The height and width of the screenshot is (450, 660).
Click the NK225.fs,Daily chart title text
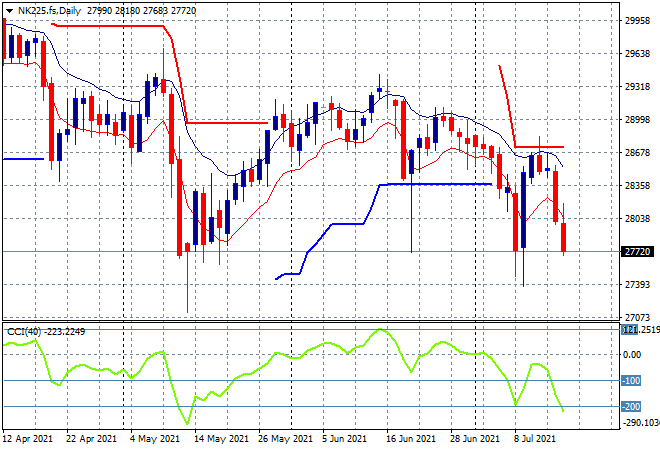(49, 11)
